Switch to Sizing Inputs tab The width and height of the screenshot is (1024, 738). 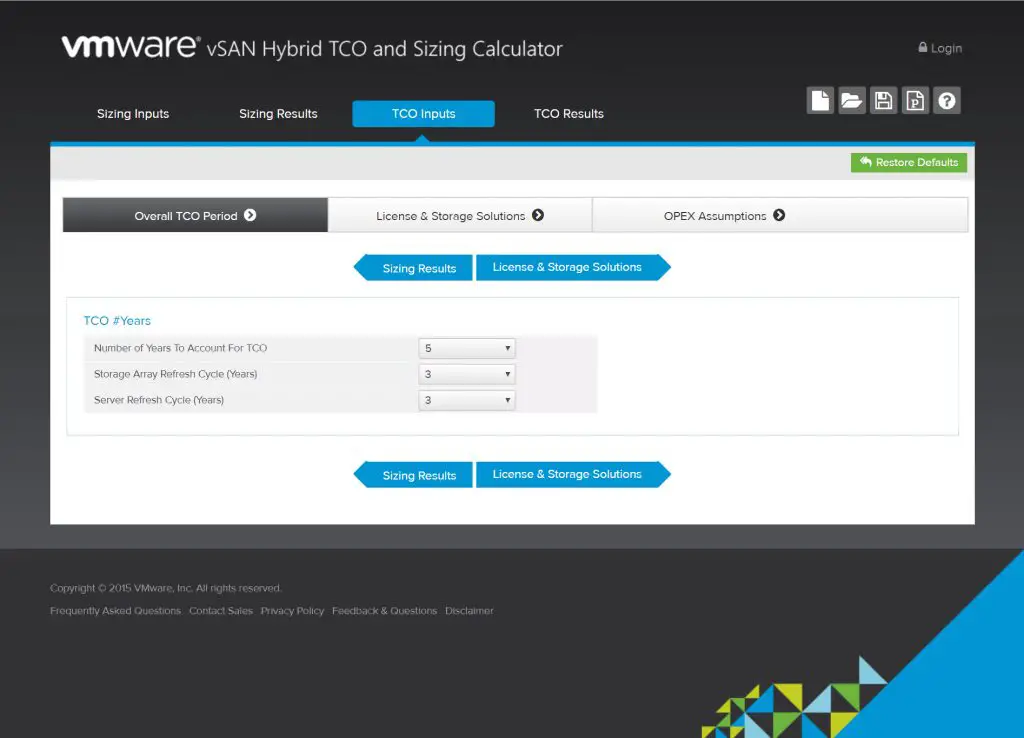coord(133,114)
